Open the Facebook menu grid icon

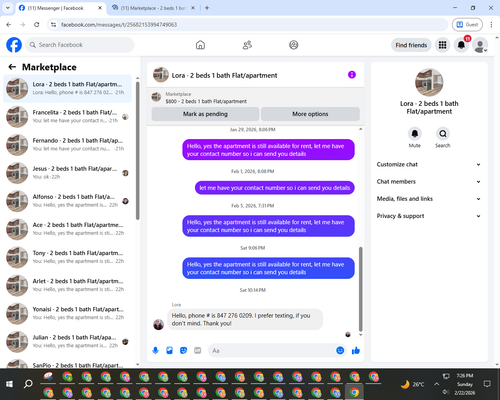[442, 45]
